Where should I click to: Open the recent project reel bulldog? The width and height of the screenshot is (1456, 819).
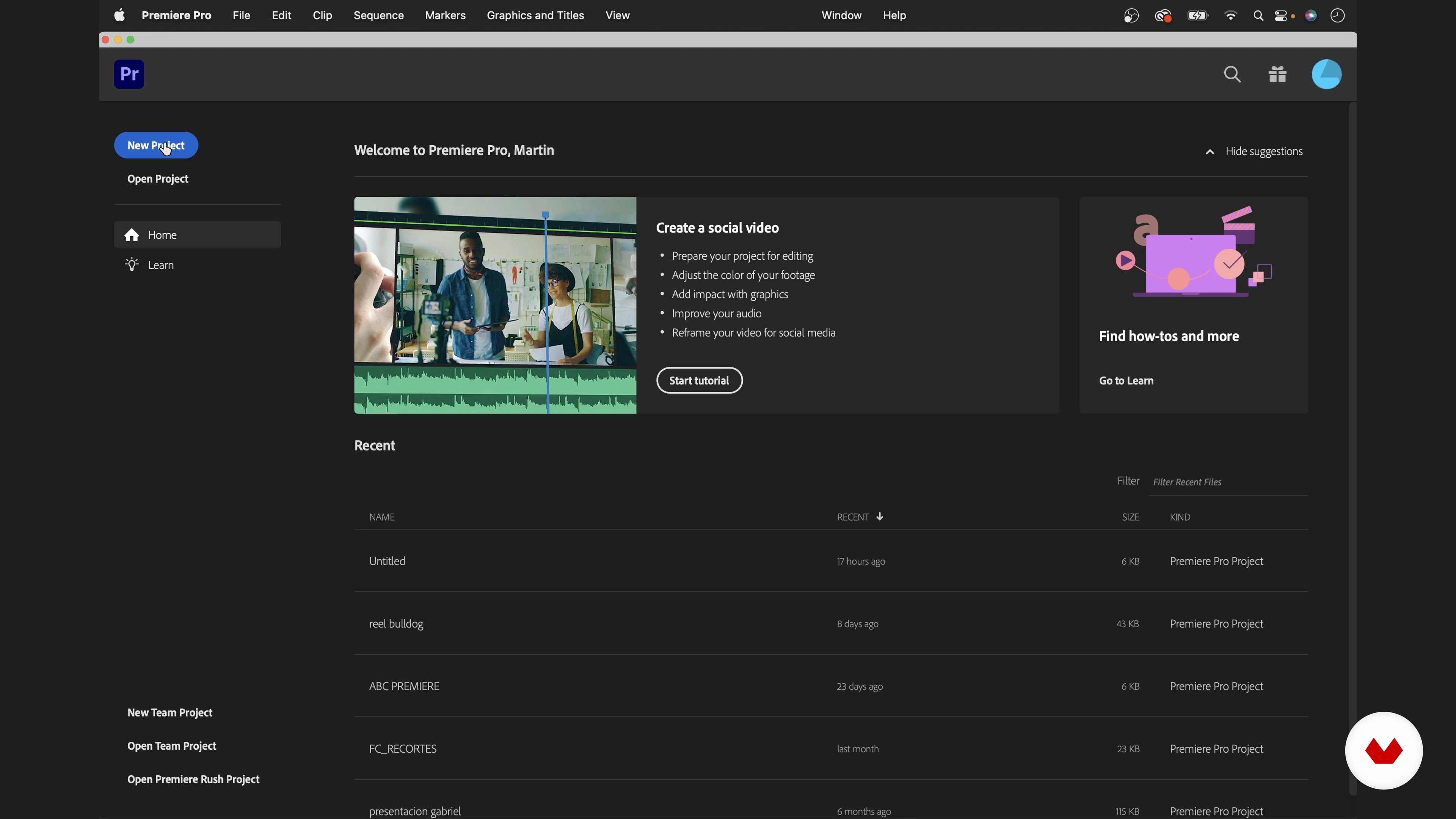[396, 623]
